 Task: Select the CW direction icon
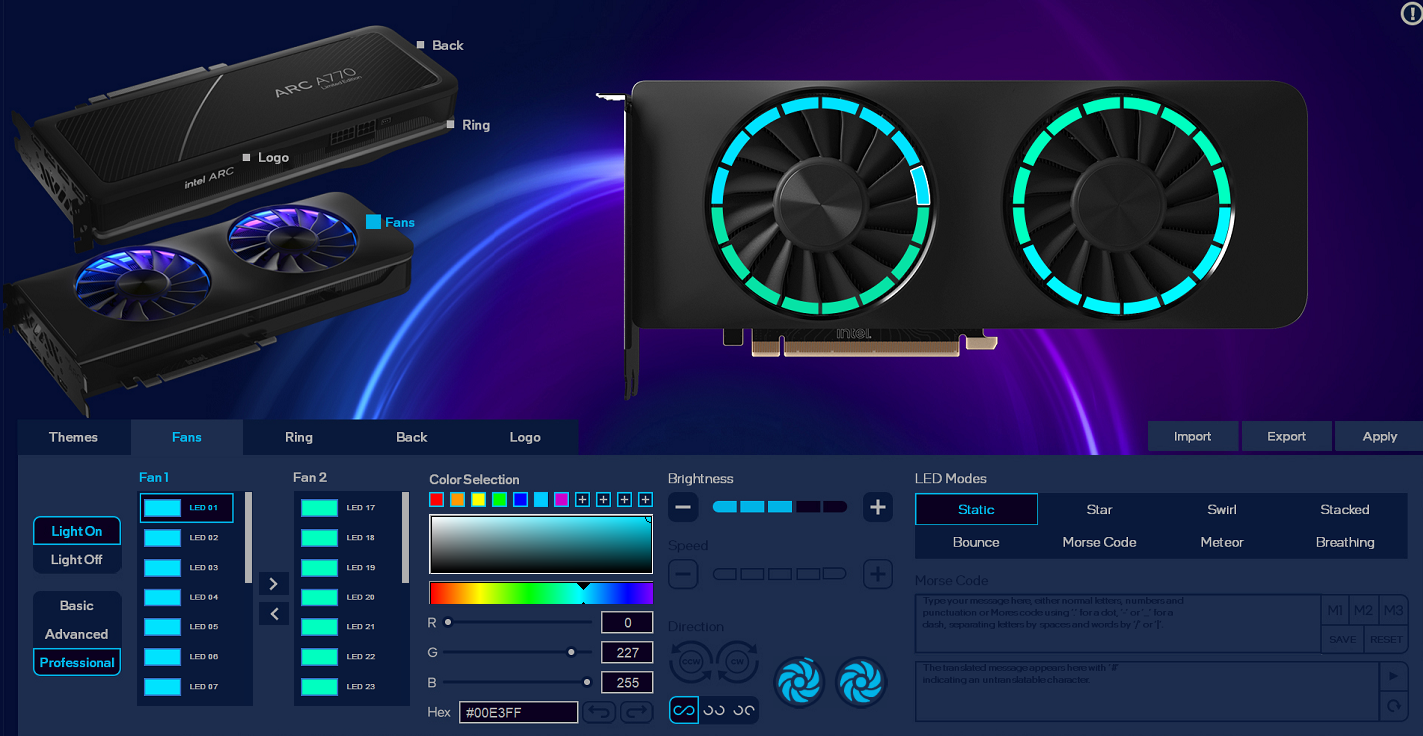[737, 661]
